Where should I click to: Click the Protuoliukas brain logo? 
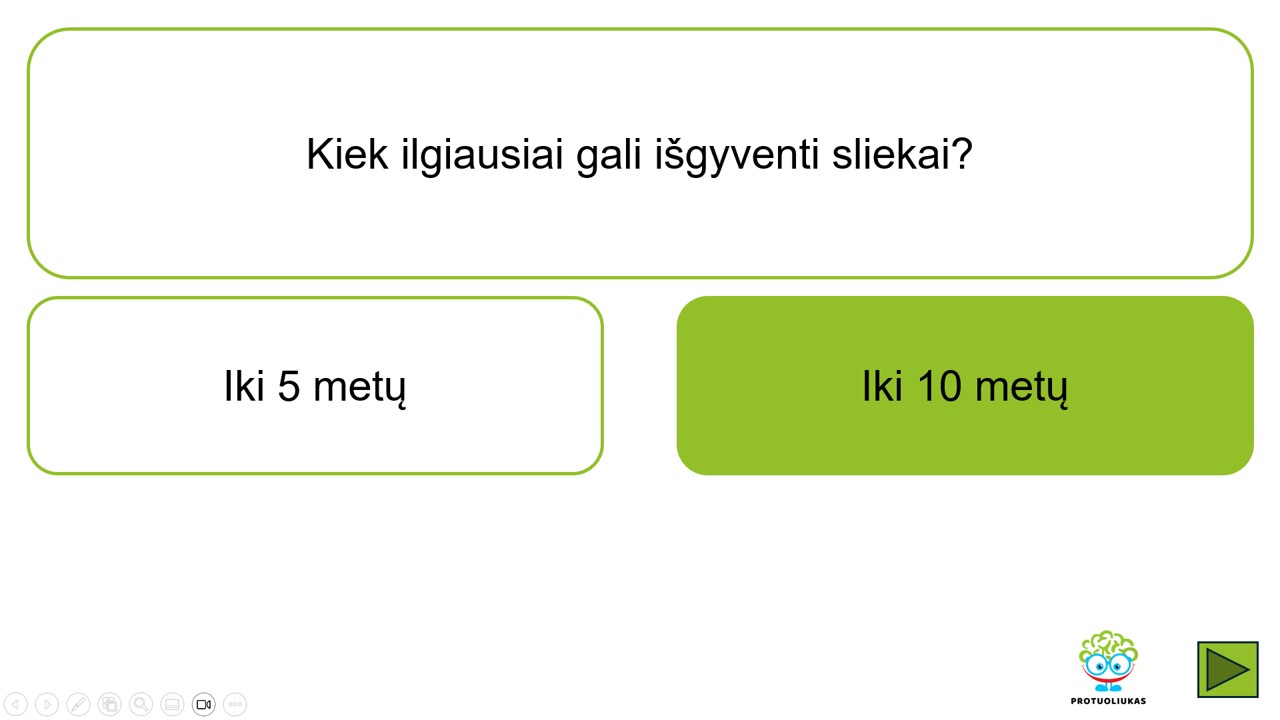point(1108,661)
